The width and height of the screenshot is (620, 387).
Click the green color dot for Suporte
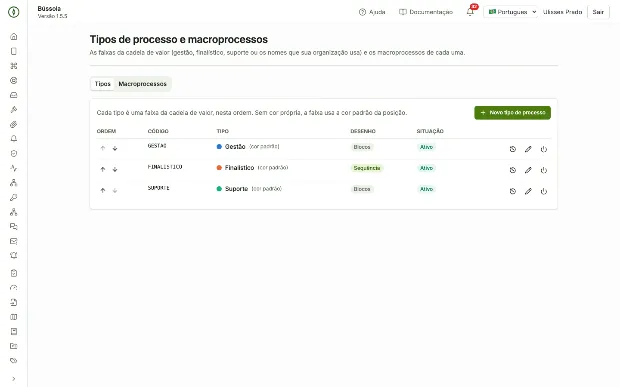pyautogui.click(x=219, y=189)
